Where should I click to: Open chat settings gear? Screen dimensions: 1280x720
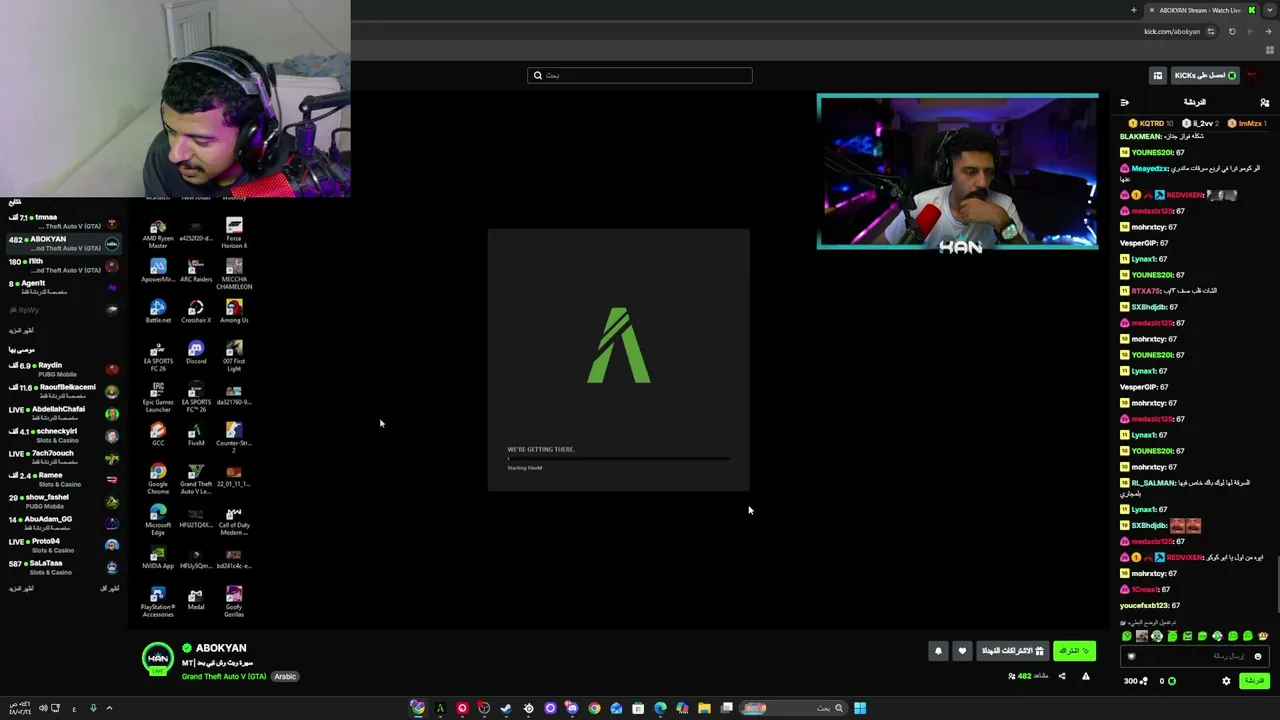[1226, 681]
